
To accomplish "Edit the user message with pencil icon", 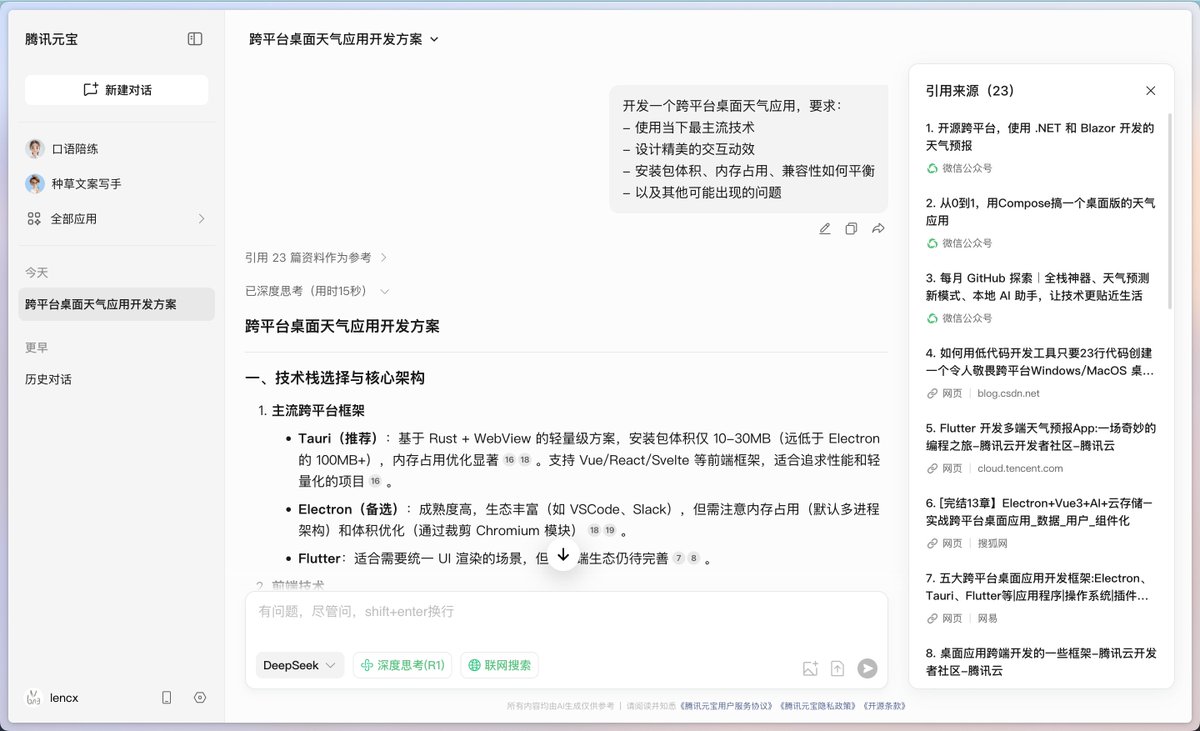I will coord(825,229).
